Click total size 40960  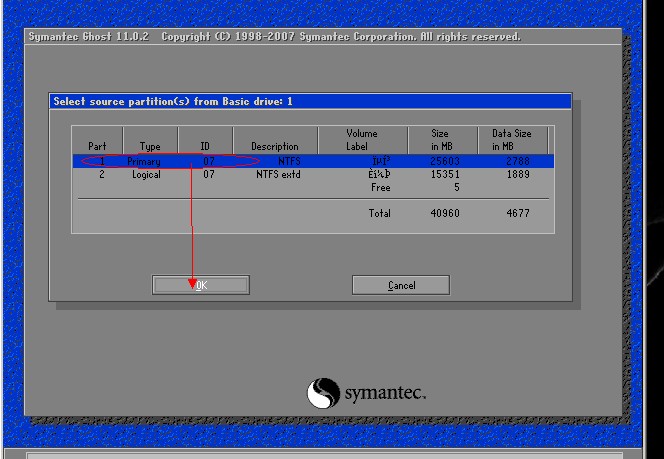click(445, 213)
